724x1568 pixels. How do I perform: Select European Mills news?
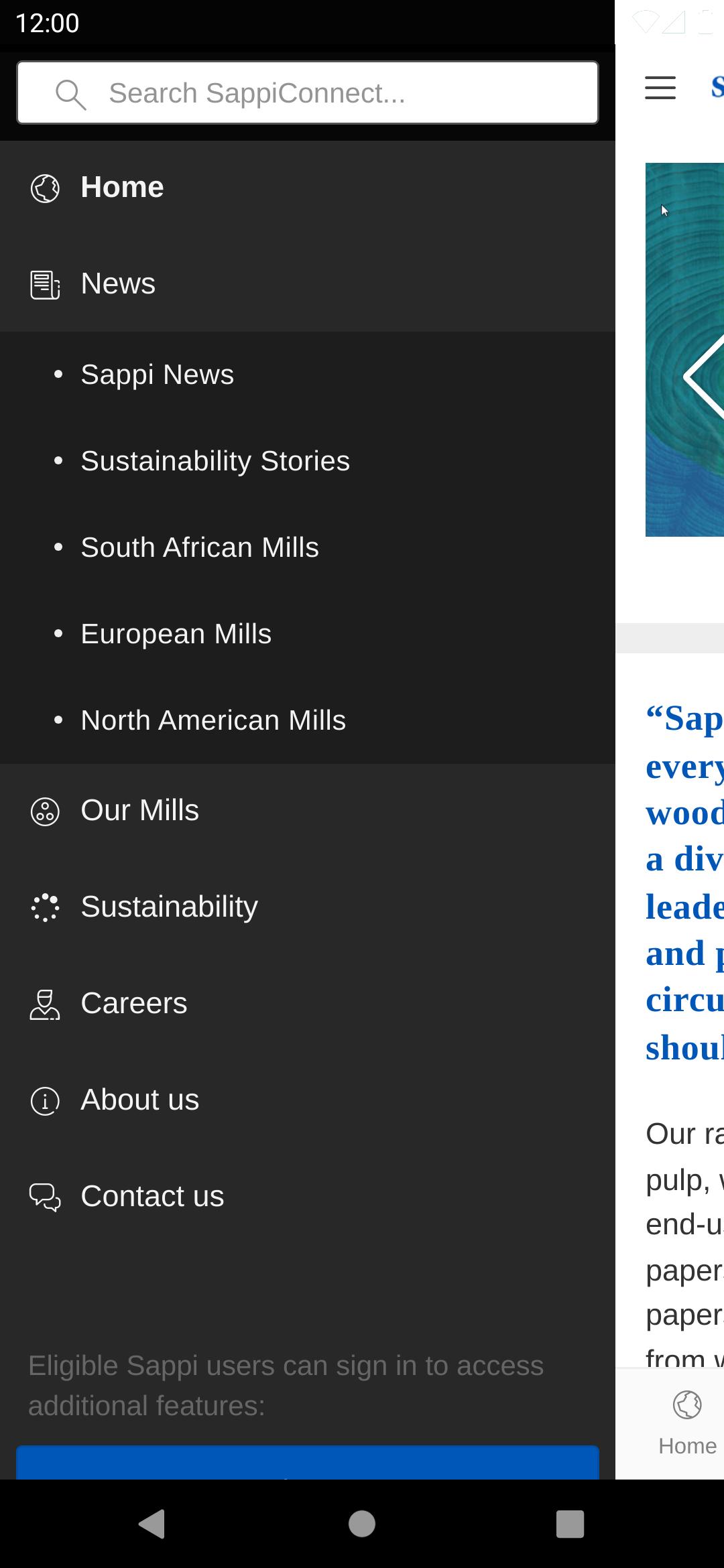[176, 634]
